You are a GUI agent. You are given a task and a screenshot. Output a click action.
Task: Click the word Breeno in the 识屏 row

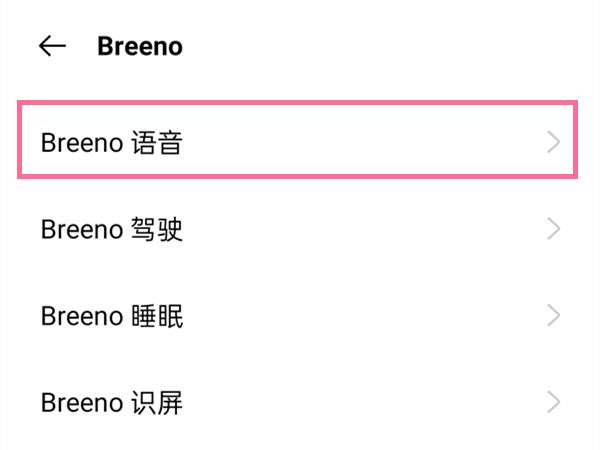[82, 403]
